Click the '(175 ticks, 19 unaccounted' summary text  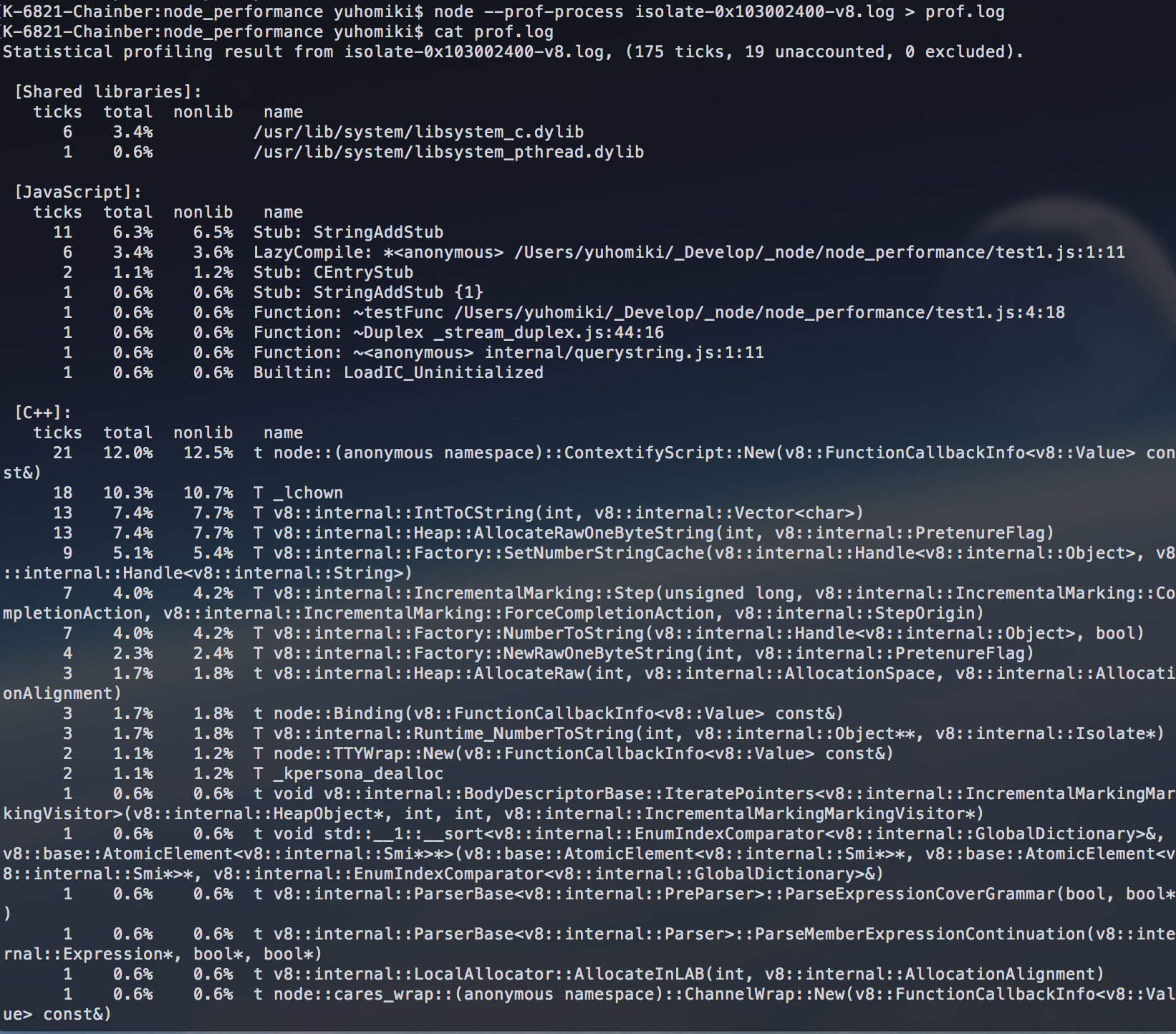click(758, 52)
